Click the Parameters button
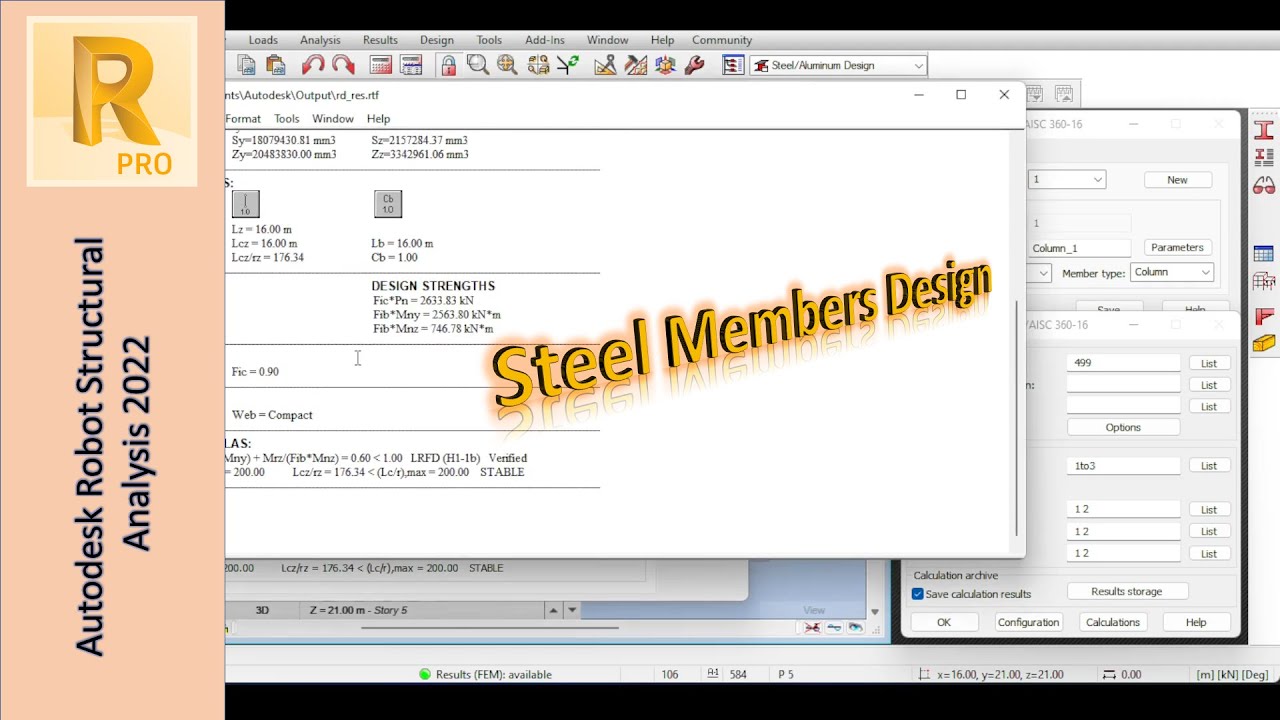The image size is (1280, 720). coord(1177,247)
